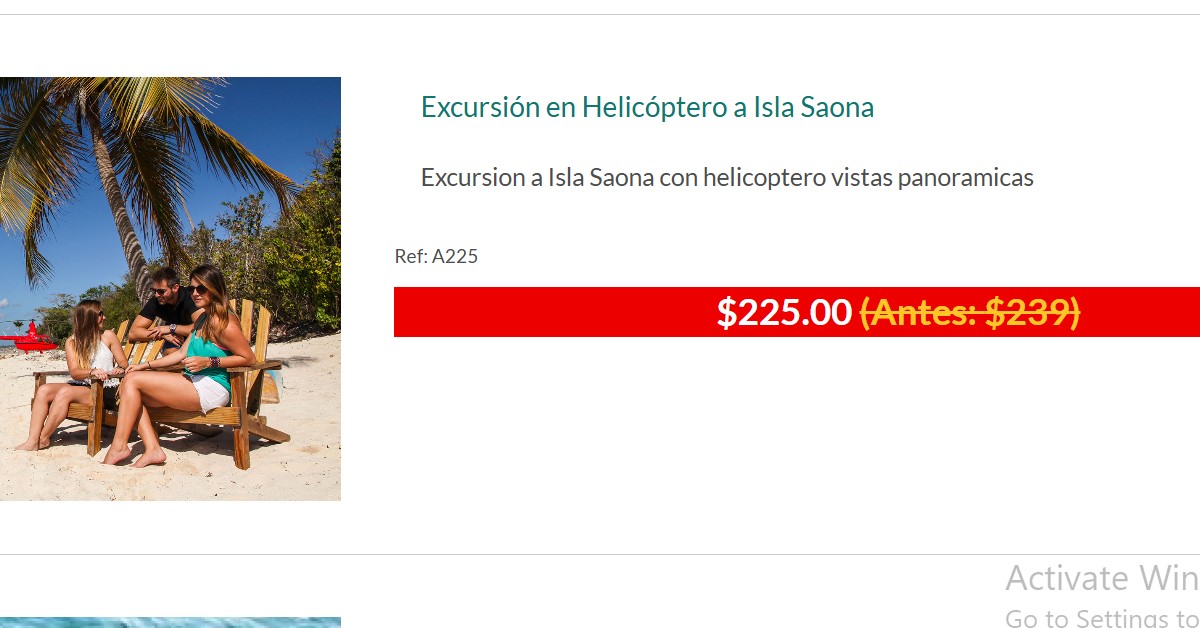Open the next product thumbnail at the bottom
The height and width of the screenshot is (628, 1200).
click(170, 622)
